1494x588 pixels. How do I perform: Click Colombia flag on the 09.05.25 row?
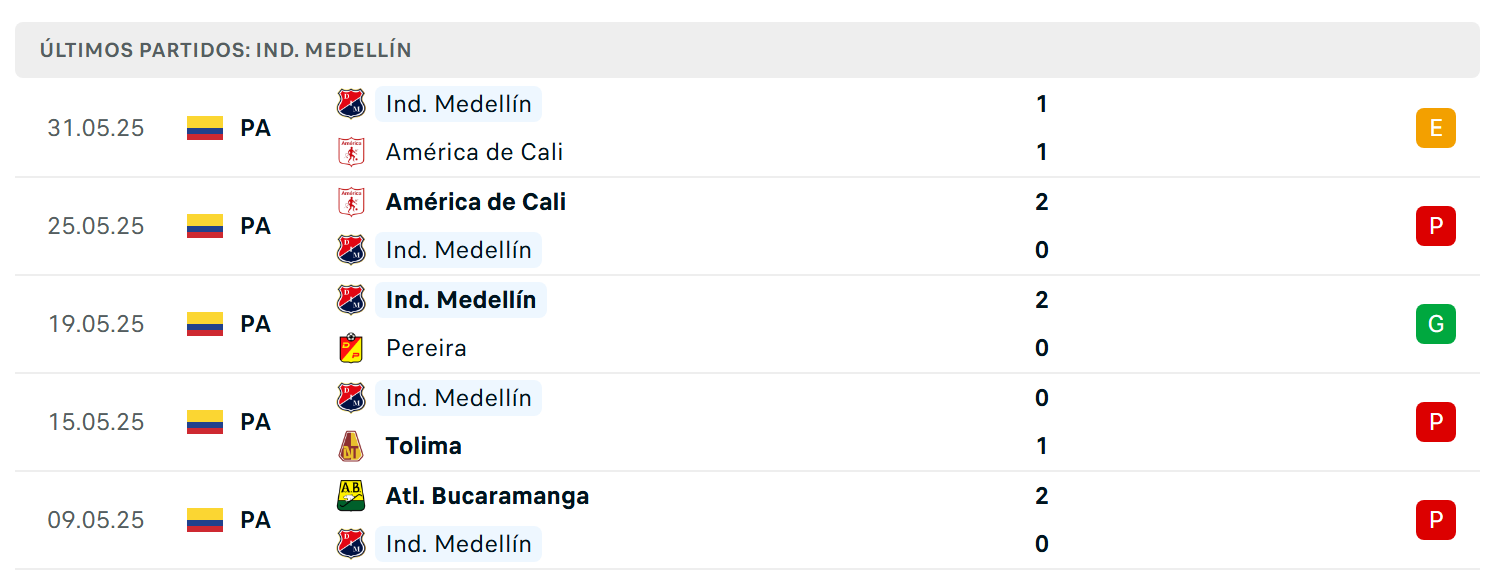click(205, 520)
